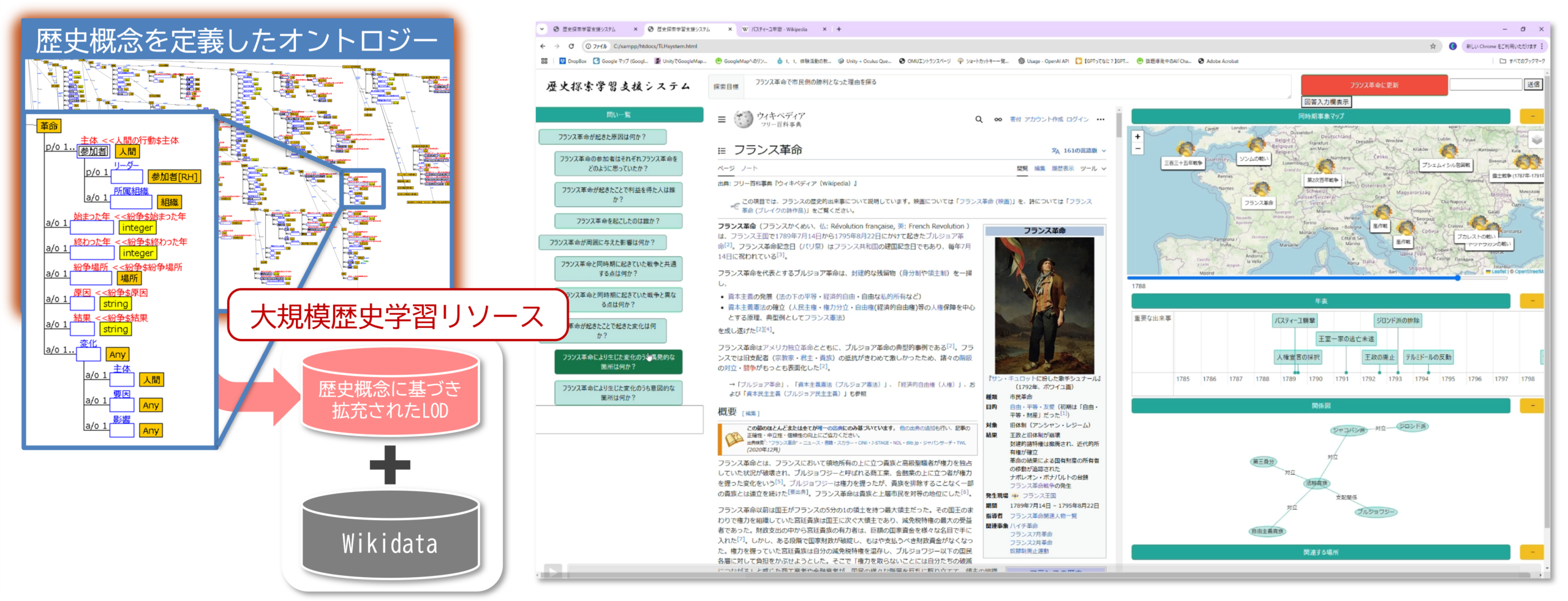Collapse the 関係図 panel with yellow button
The image size is (1568, 601).
click(1532, 406)
